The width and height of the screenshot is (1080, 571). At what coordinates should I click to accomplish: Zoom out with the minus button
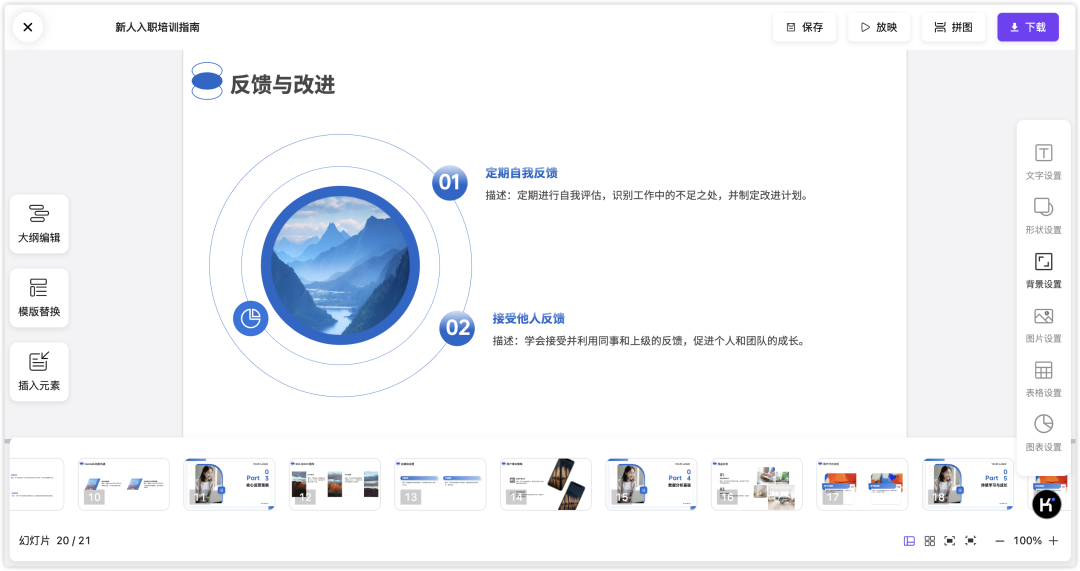(x=999, y=541)
